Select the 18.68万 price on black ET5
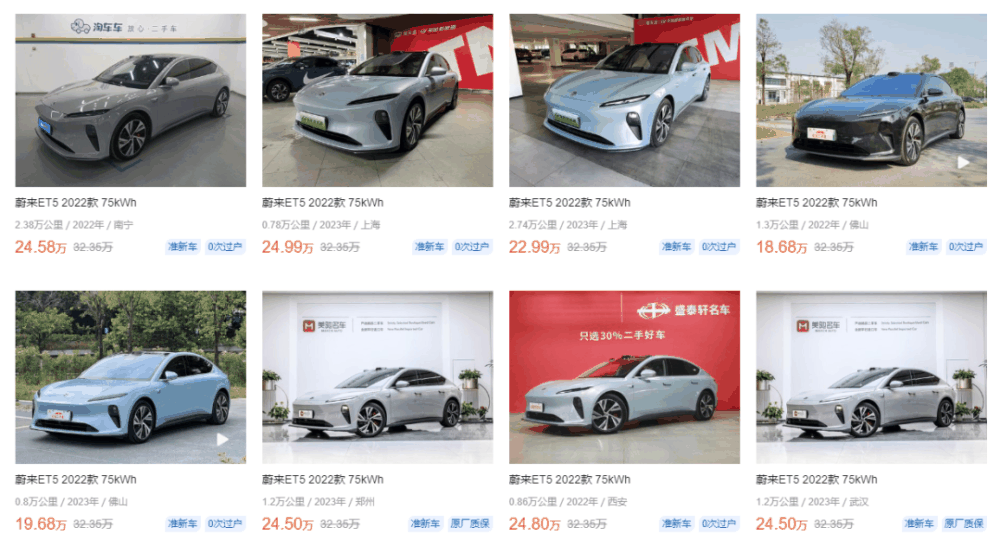The width and height of the screenshot is (1000, 553). (x=782, y=247)
